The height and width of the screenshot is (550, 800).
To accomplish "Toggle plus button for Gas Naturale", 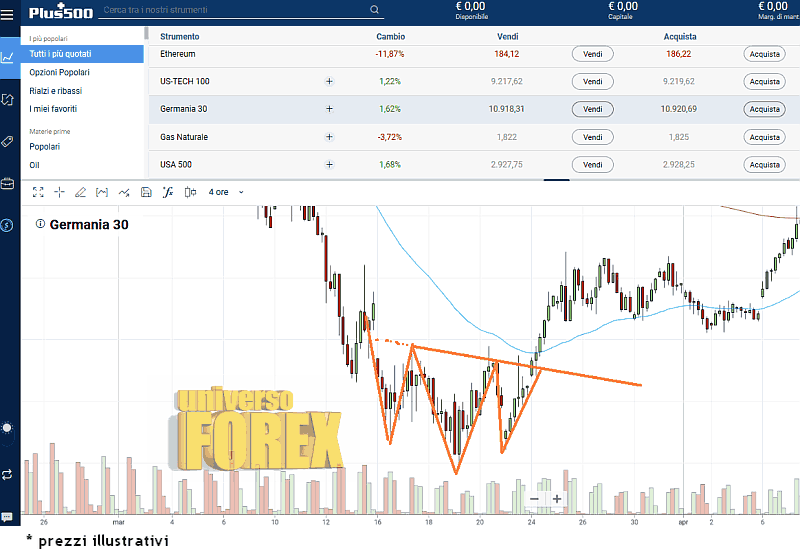I will tap(329, 137).
